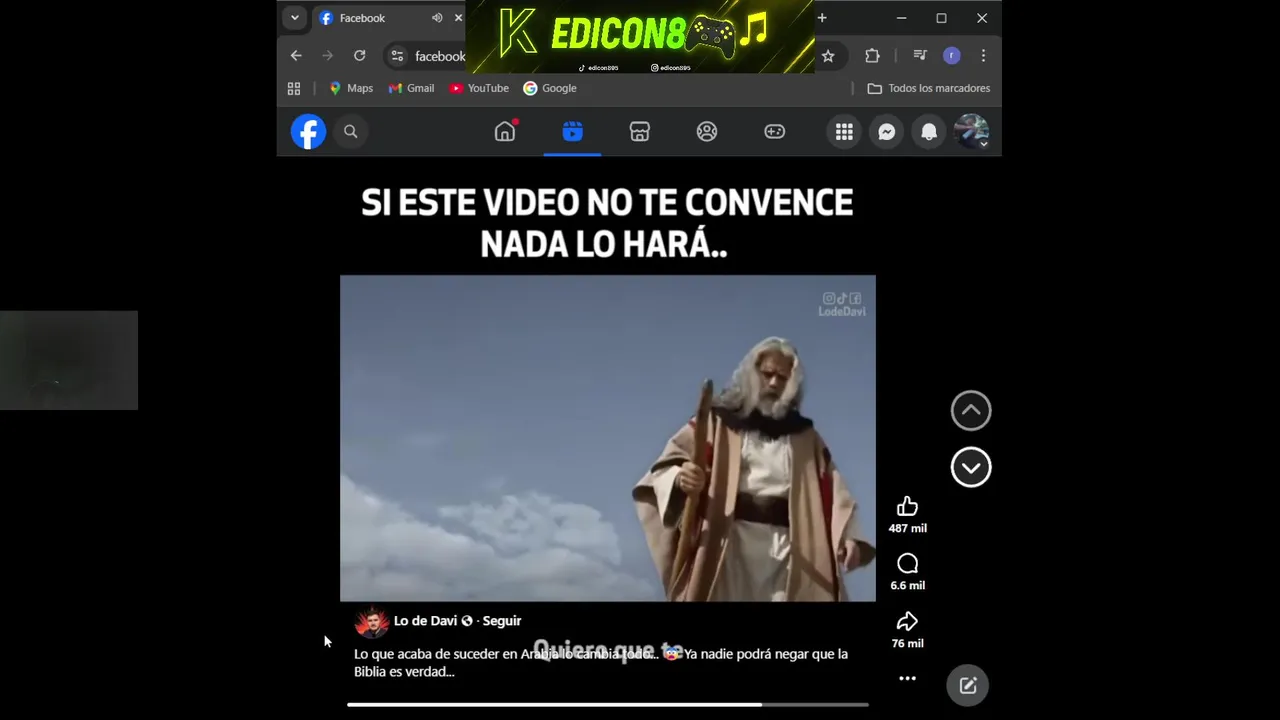Image resolution: width=1280 pixels, height=720 pixels.
Task: Open Groups icon in Facebook navbar
Action: 707,131
